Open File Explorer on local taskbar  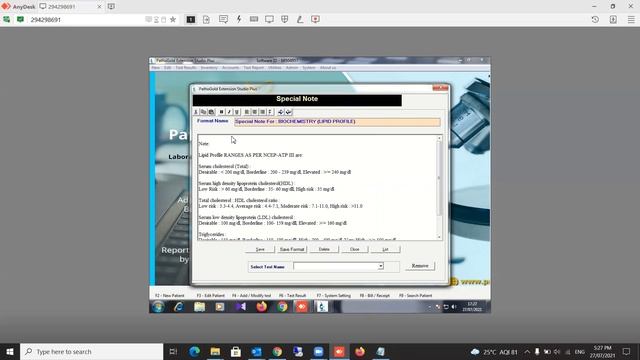pos(215,351)
